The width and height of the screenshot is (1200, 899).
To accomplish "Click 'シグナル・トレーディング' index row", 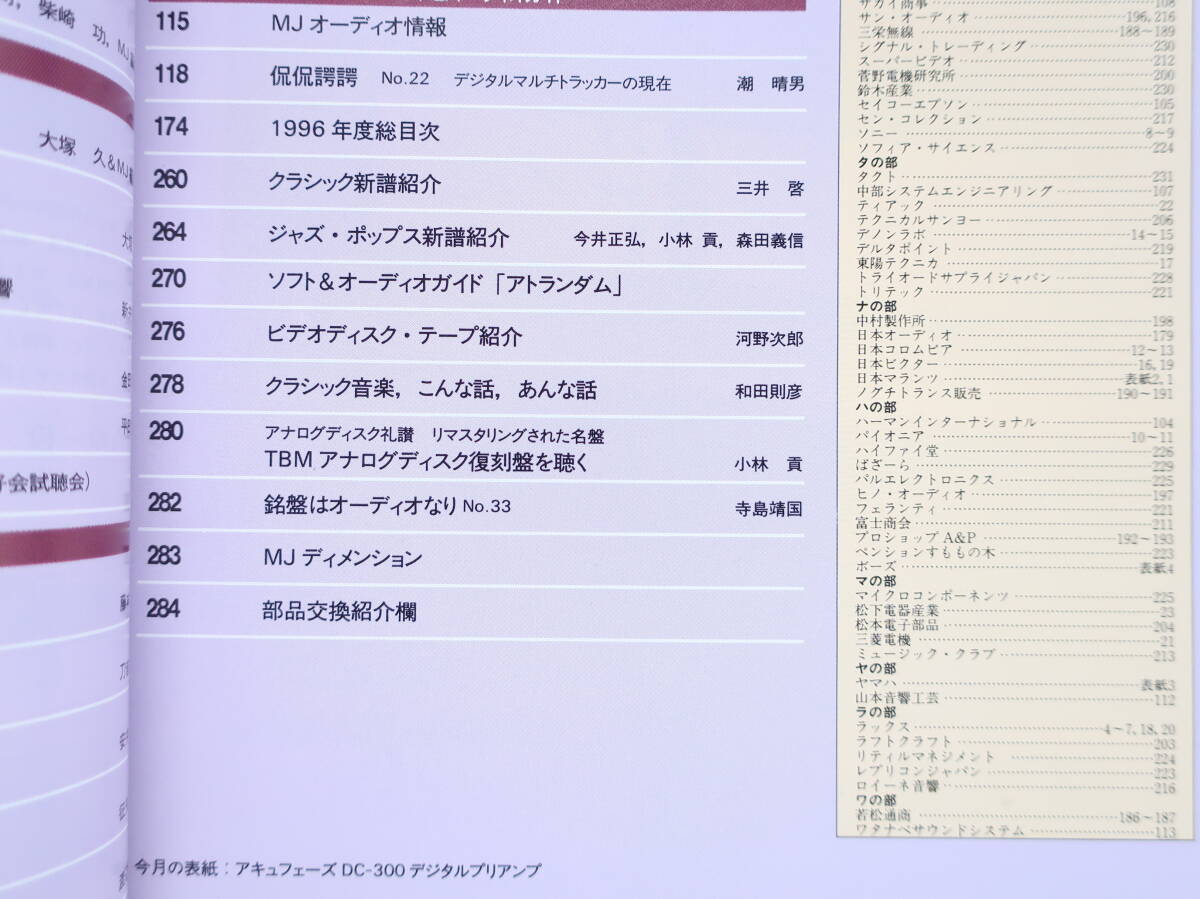I will [1016, 46].
